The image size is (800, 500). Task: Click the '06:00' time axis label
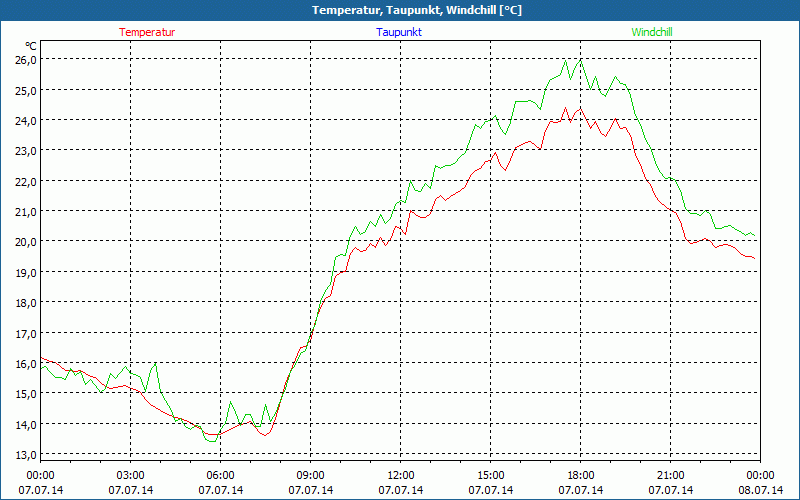click(220, 476)
